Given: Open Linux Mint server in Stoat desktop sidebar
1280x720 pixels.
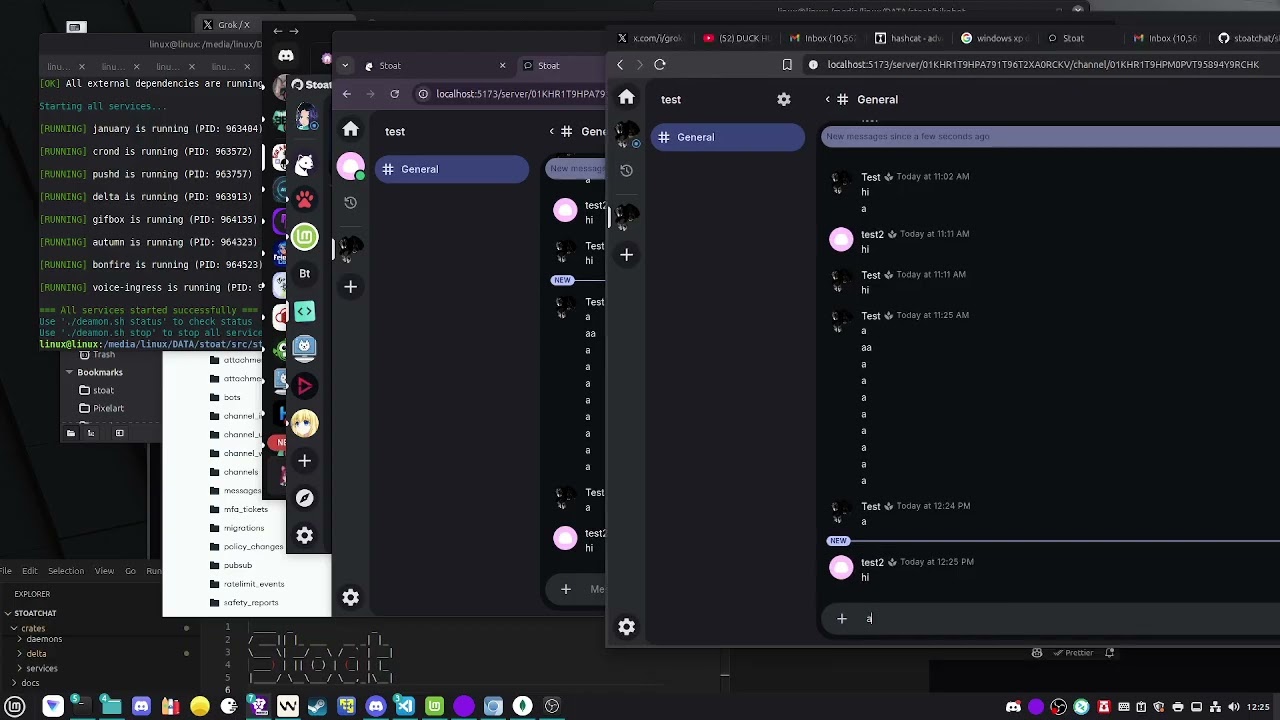Looking at the screenshot, I should click(x=304, y=236).
